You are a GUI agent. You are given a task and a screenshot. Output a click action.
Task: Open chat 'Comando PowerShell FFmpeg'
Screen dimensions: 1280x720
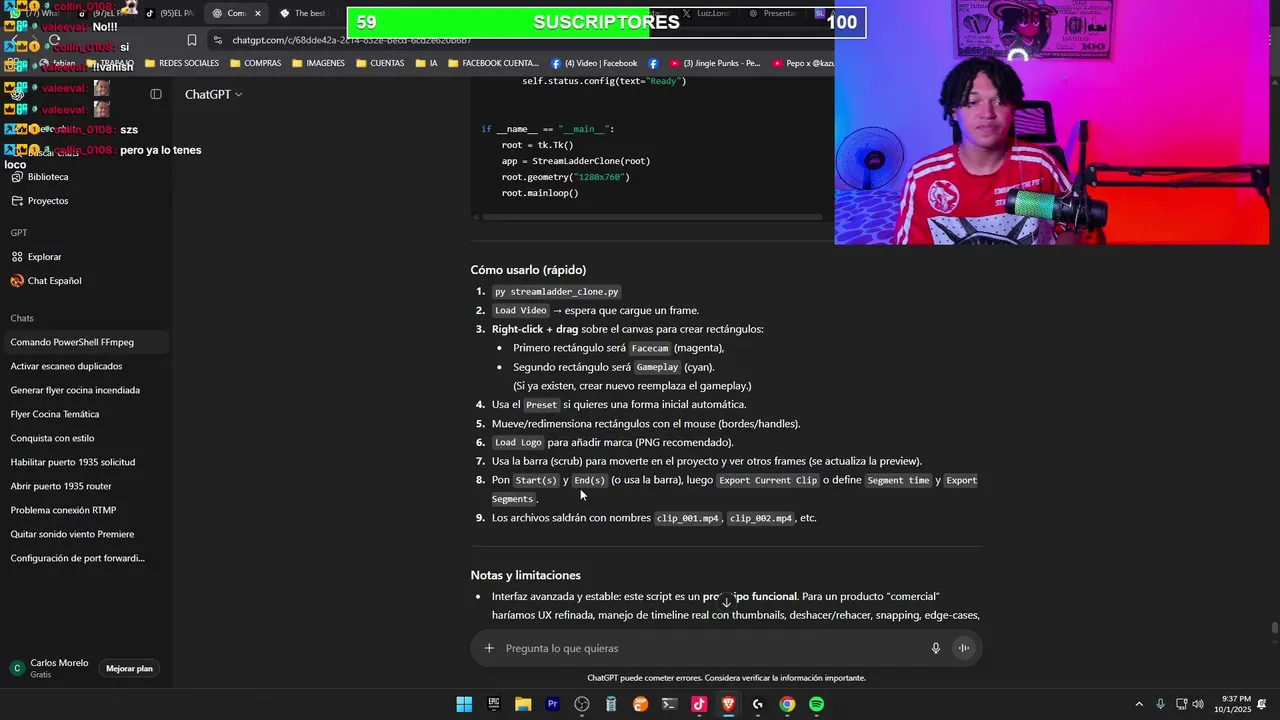pos(85,342)
